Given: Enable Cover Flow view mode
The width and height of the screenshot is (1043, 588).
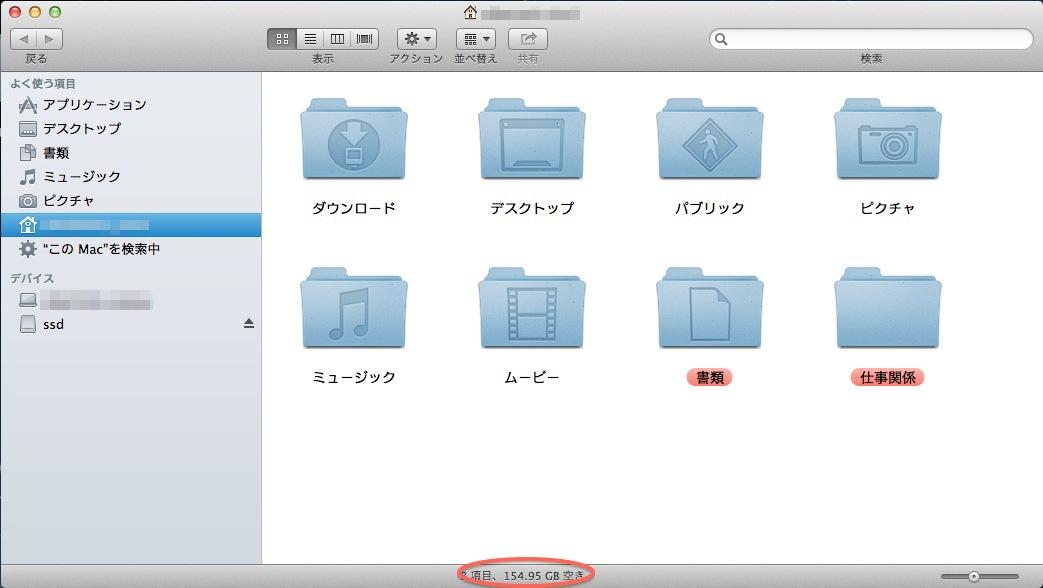Looking at the screenshot, I should [x=365, y=39].
